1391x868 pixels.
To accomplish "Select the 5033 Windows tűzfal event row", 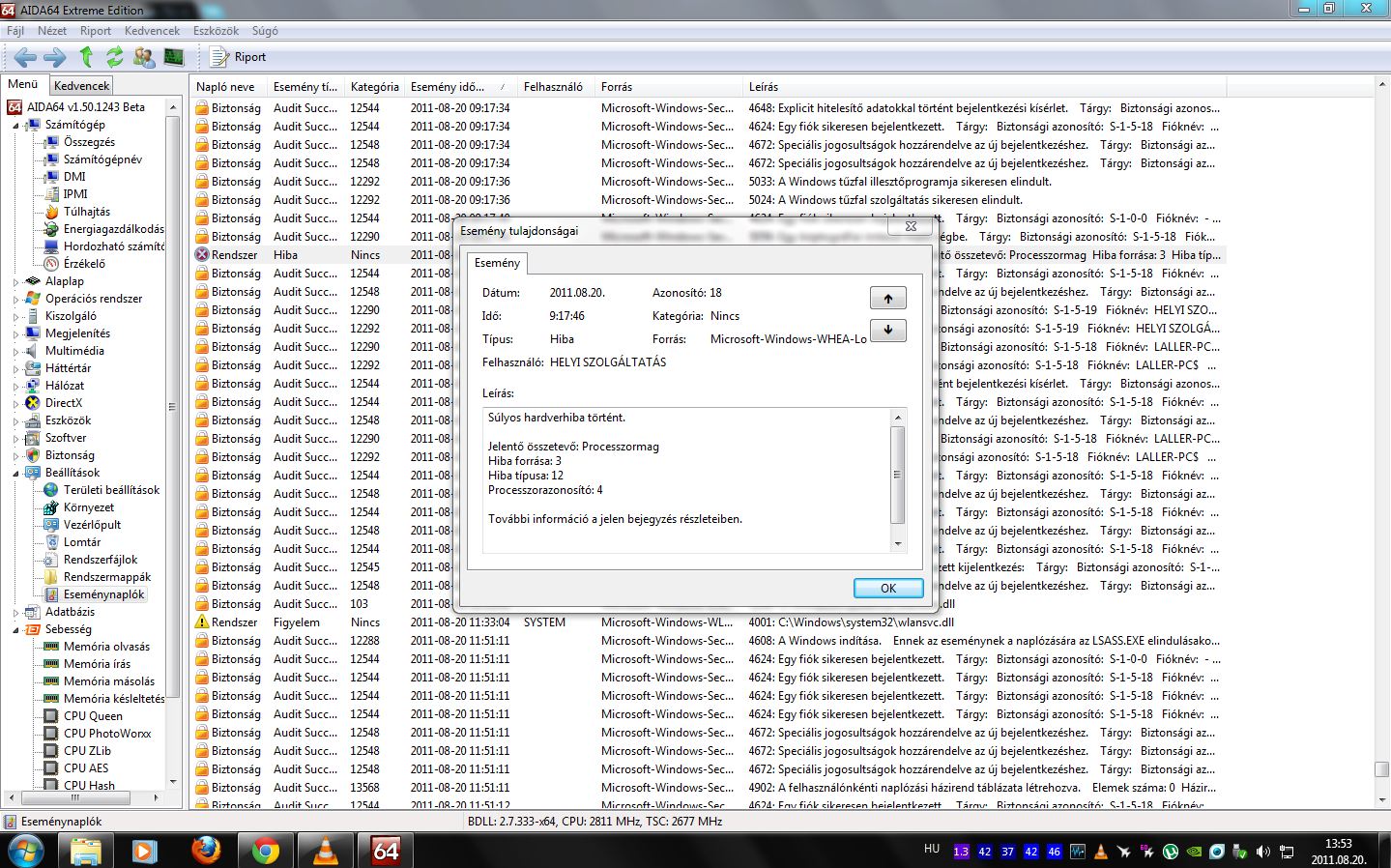I will [707, 182].
